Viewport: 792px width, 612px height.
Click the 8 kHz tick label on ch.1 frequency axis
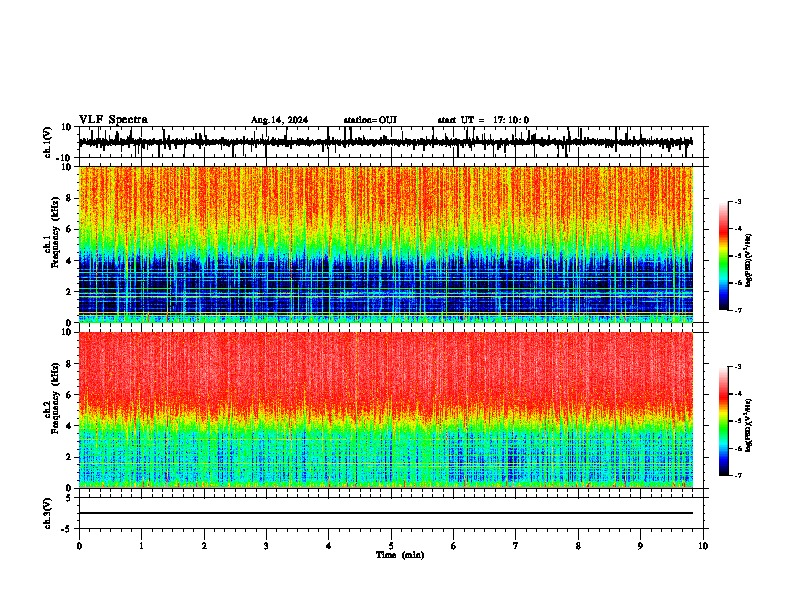click(69, 198)
